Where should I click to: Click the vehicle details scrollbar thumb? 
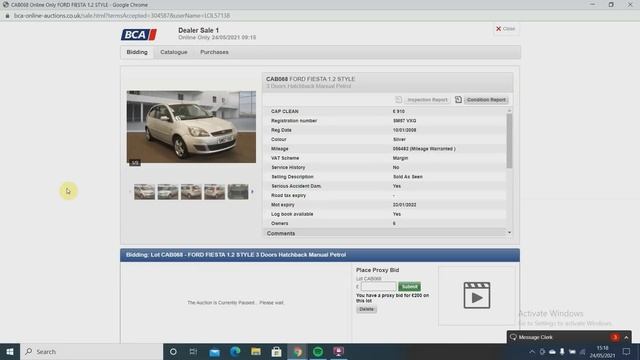(509, 140)
